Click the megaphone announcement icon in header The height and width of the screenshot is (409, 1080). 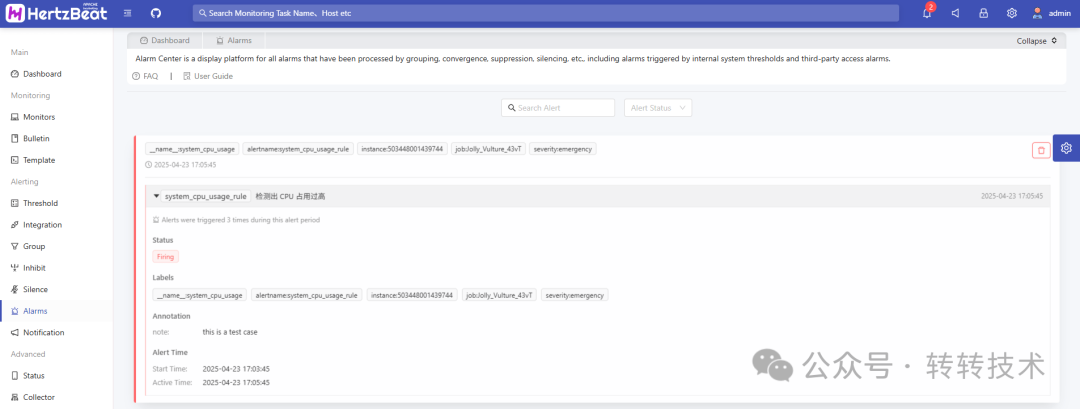click(955, 13)
